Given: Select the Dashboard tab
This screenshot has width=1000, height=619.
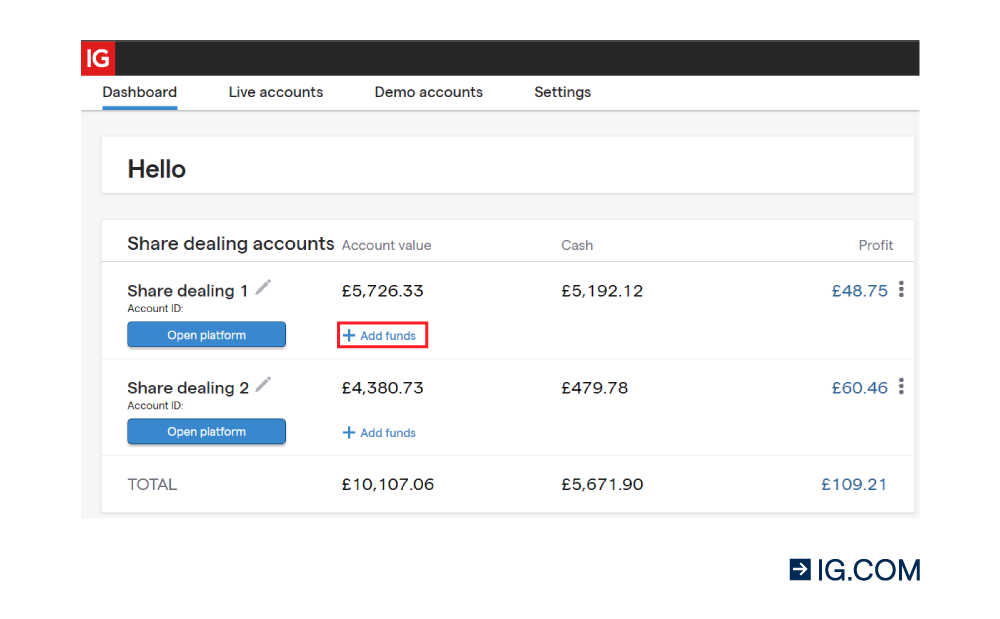Looking at the screenshot, I should coord(139,92).
